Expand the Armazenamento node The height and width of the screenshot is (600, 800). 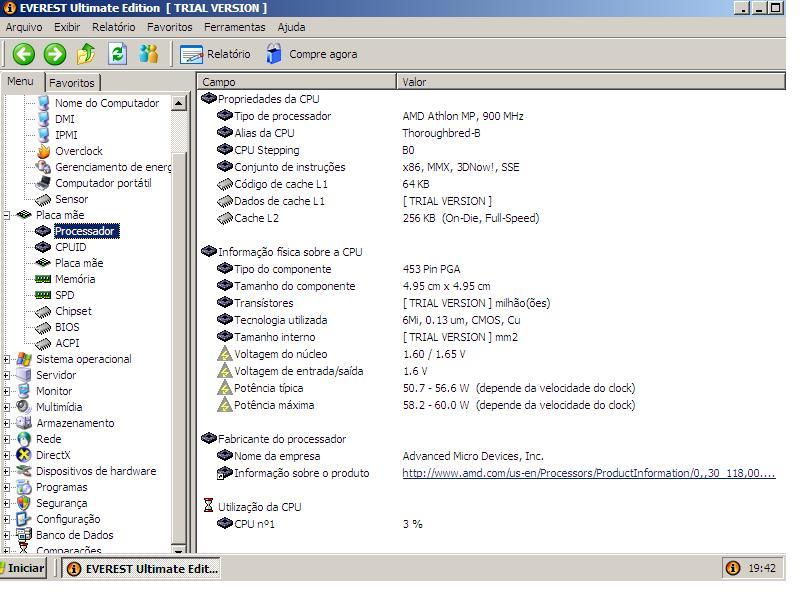7,423
